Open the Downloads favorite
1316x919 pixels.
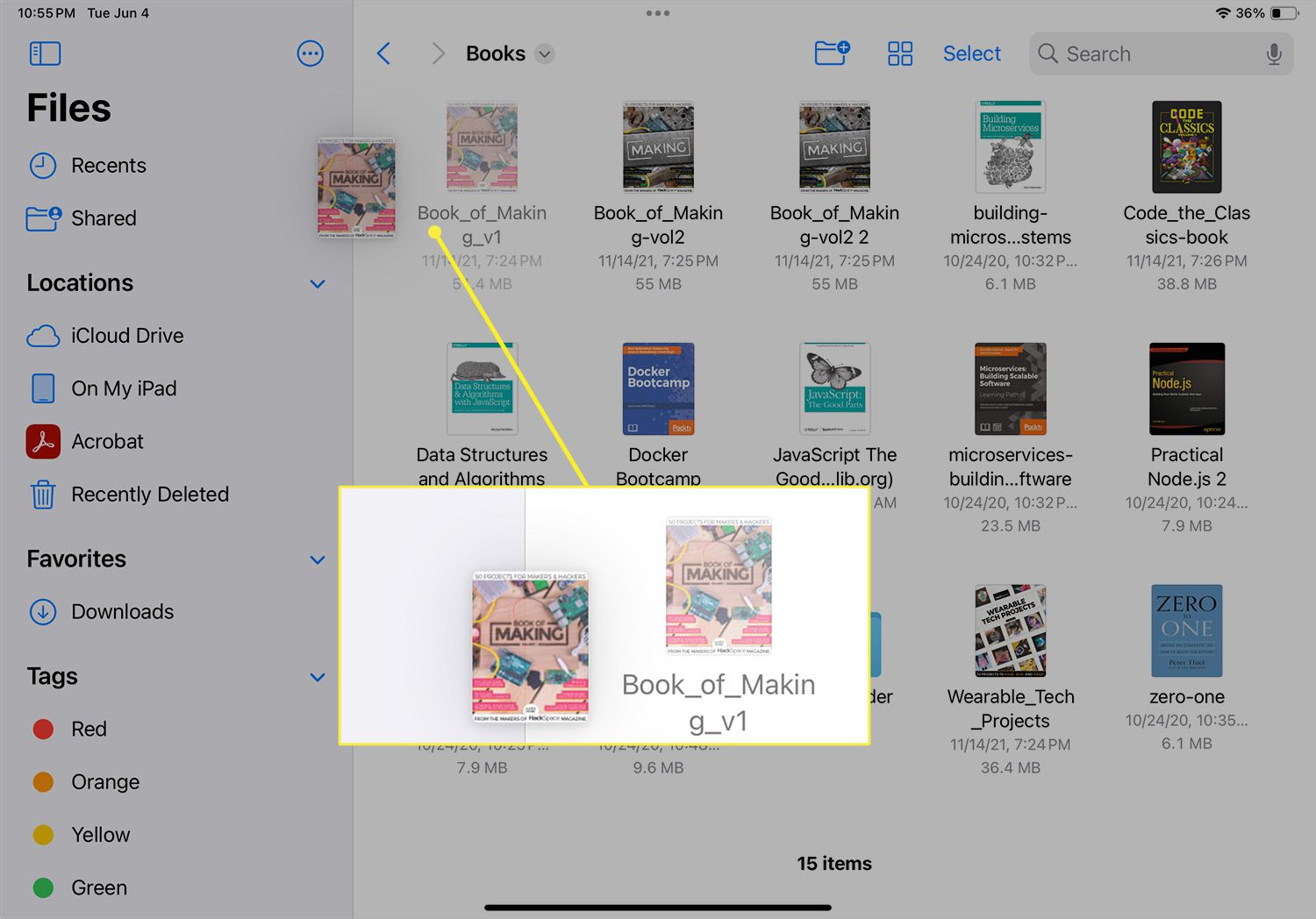coord(122,611)
